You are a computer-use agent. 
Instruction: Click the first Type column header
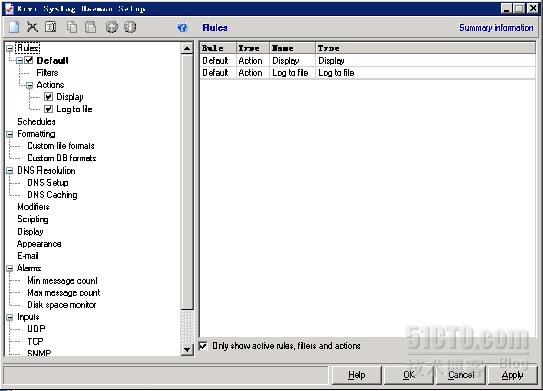coord(253,48)
